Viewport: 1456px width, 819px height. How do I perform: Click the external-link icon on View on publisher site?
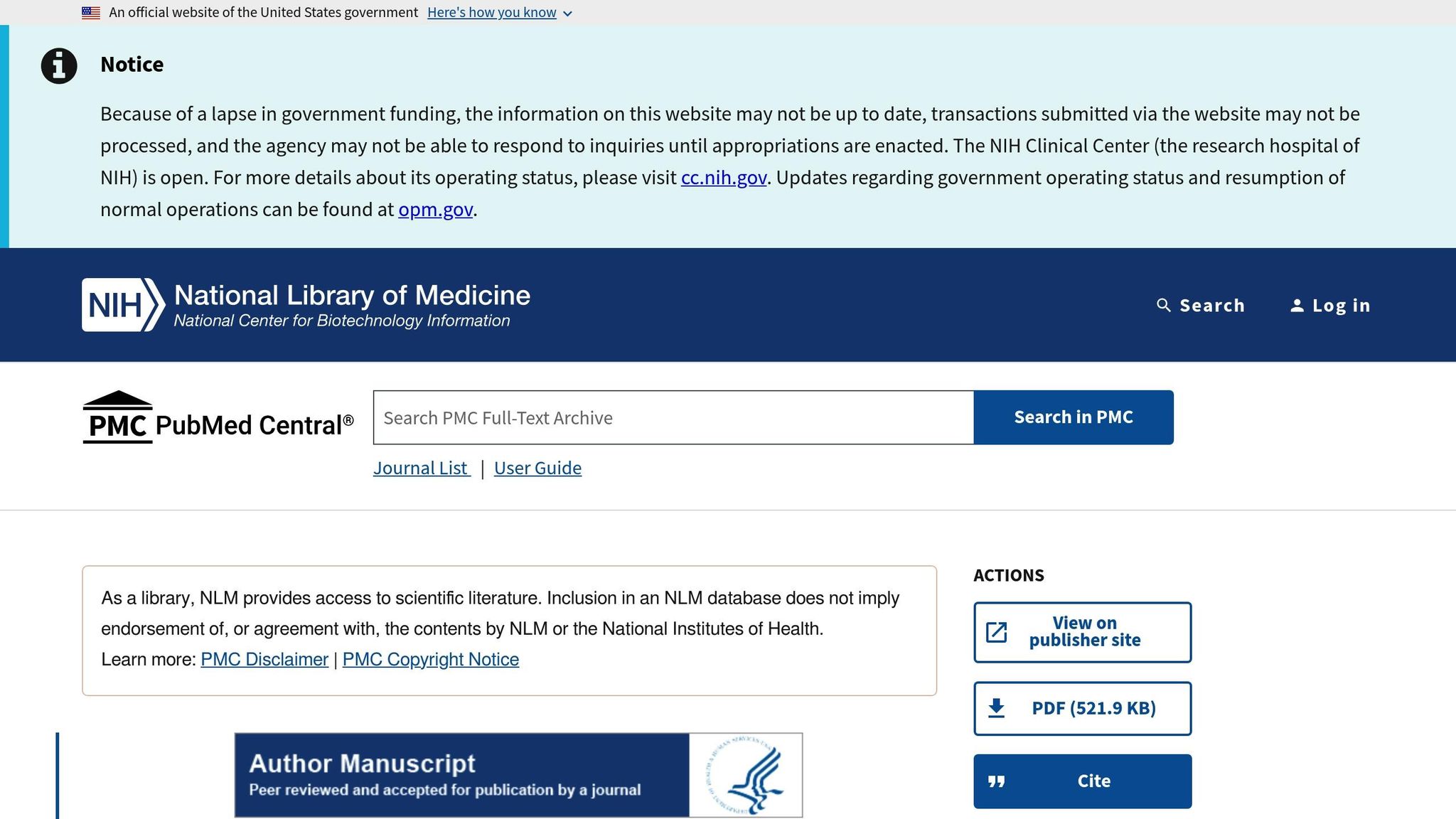[997, 632]
